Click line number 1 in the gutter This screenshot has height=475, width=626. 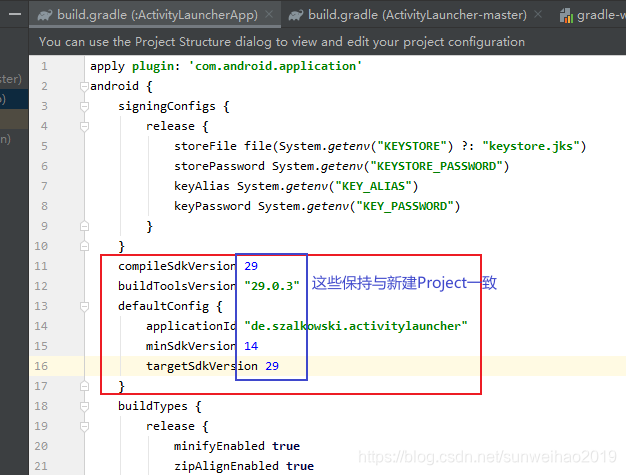pos(44,66)
